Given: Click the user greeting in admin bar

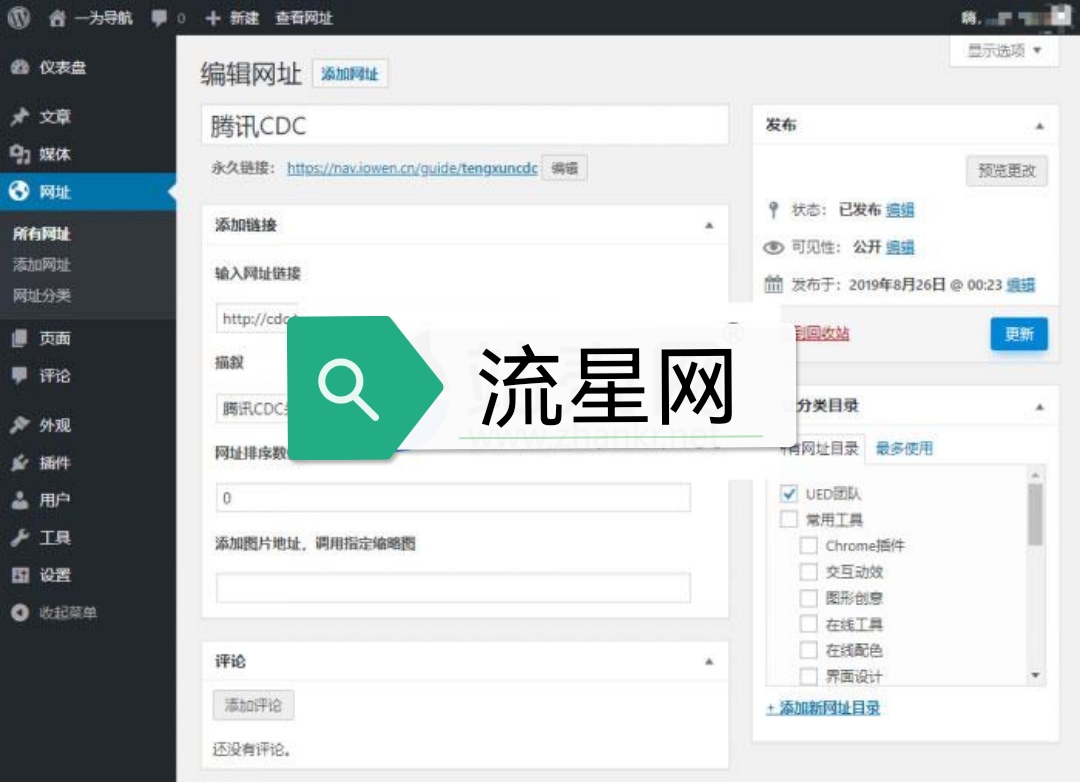Looking at the screenshot, I should click(1015, 18).
